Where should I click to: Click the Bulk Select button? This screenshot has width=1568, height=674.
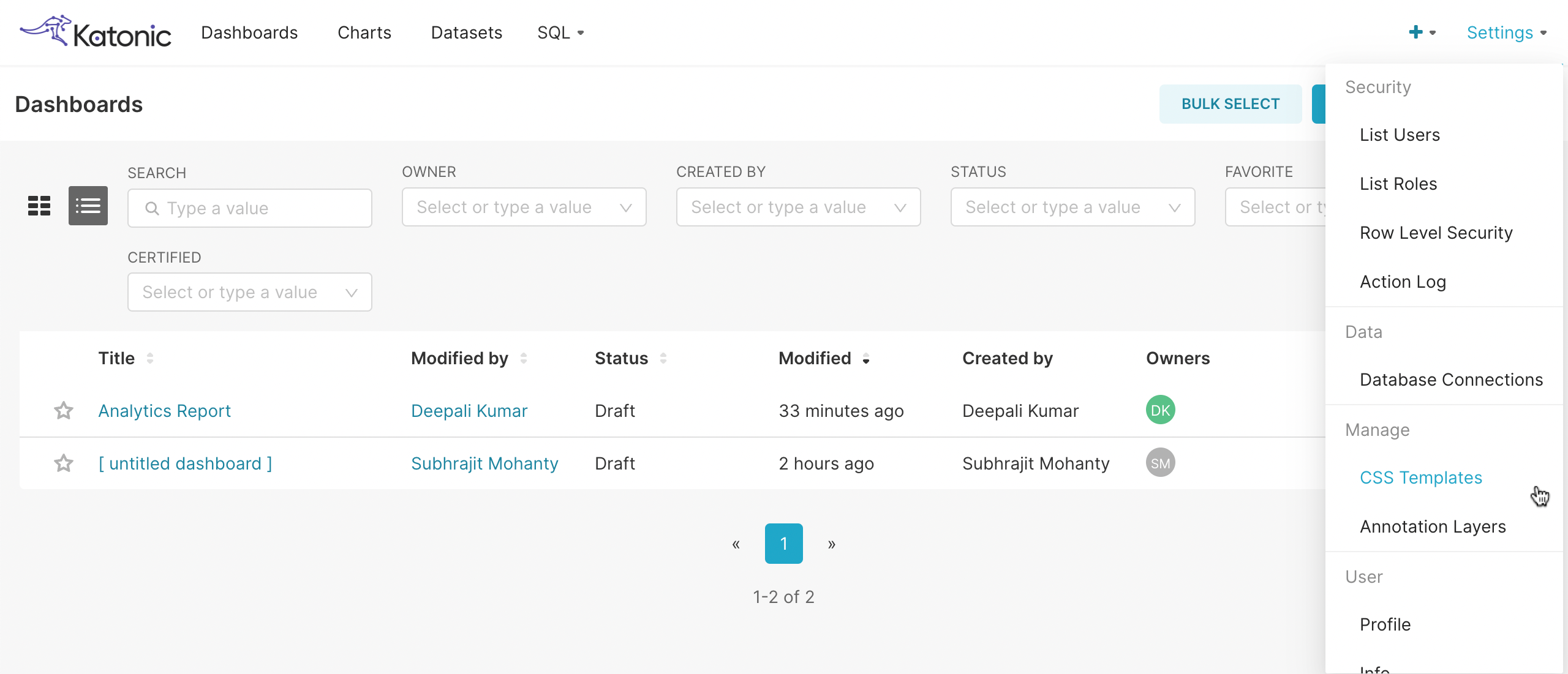point(1231,104)
